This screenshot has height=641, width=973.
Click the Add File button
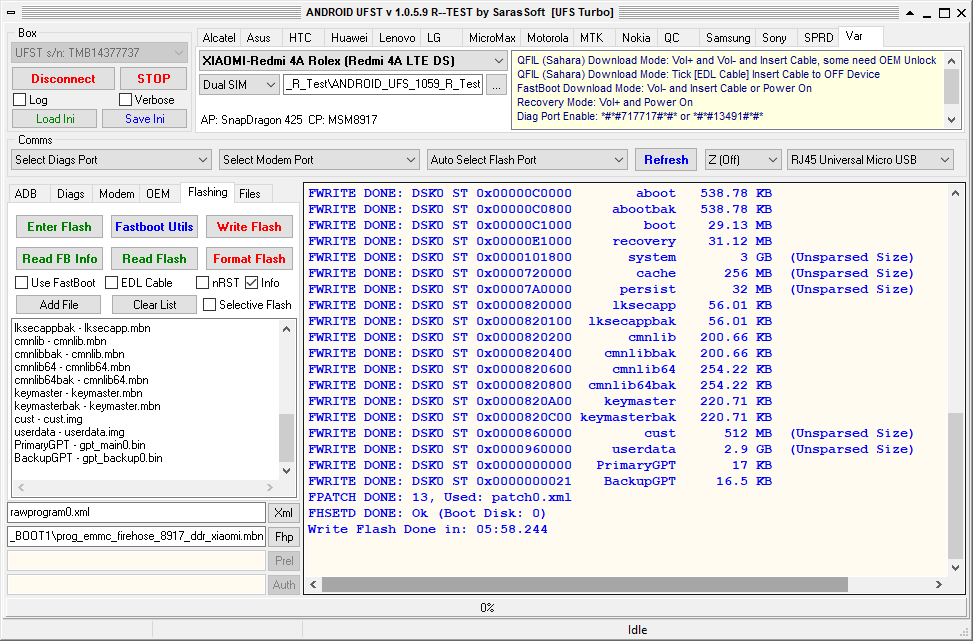[x=58, y=305]
